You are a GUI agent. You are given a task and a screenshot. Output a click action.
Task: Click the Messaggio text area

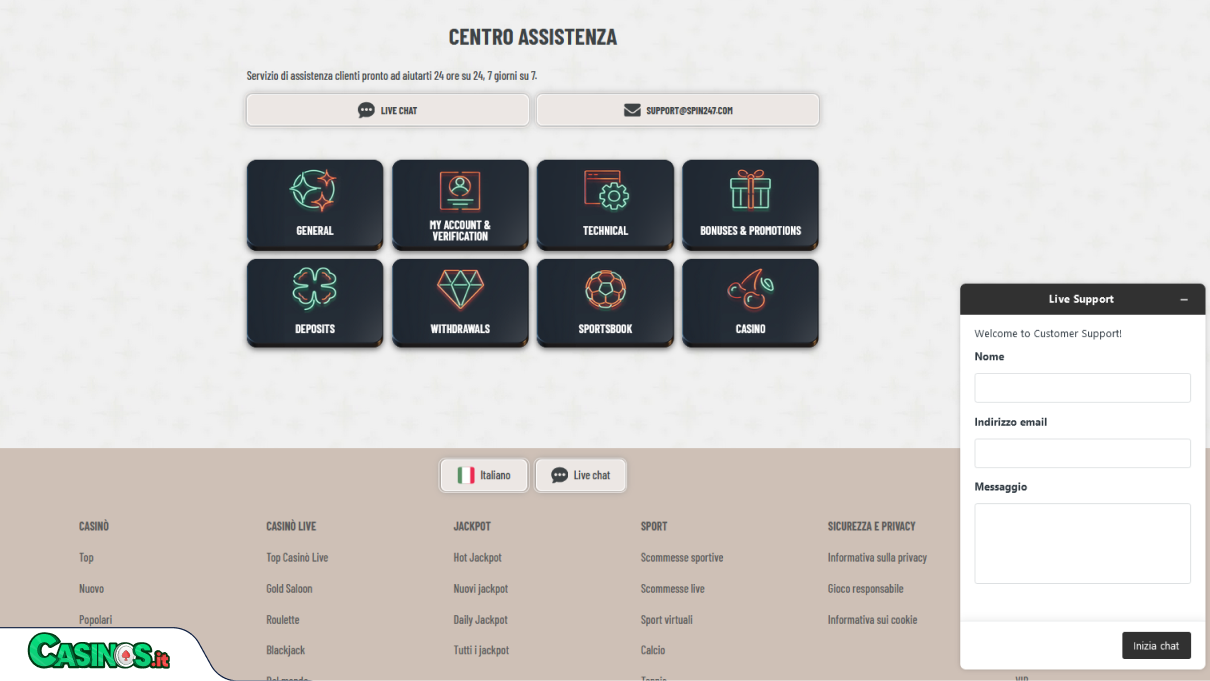tap(1082, 543)
